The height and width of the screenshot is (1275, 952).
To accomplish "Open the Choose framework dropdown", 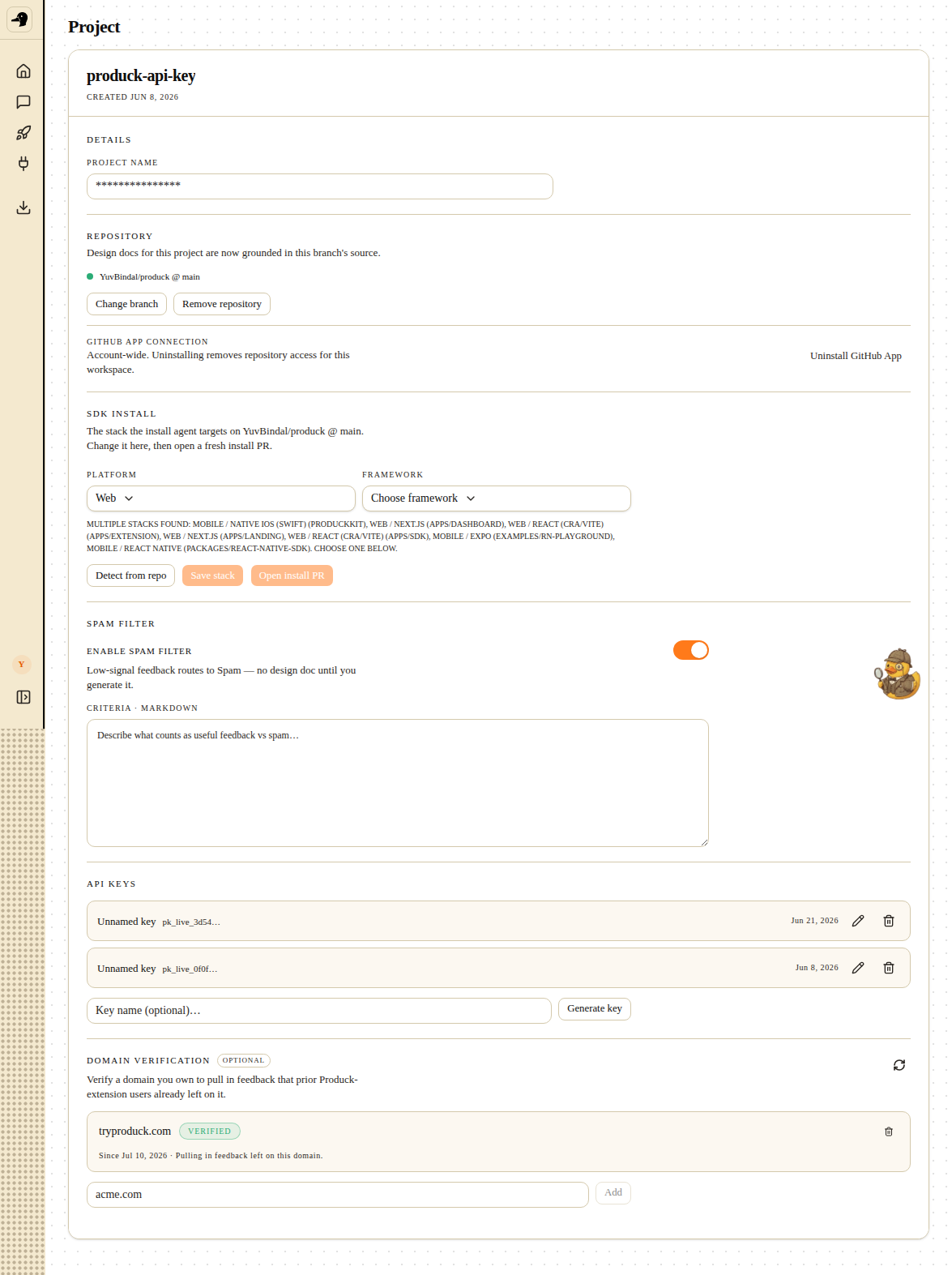I will click(497, 498).
